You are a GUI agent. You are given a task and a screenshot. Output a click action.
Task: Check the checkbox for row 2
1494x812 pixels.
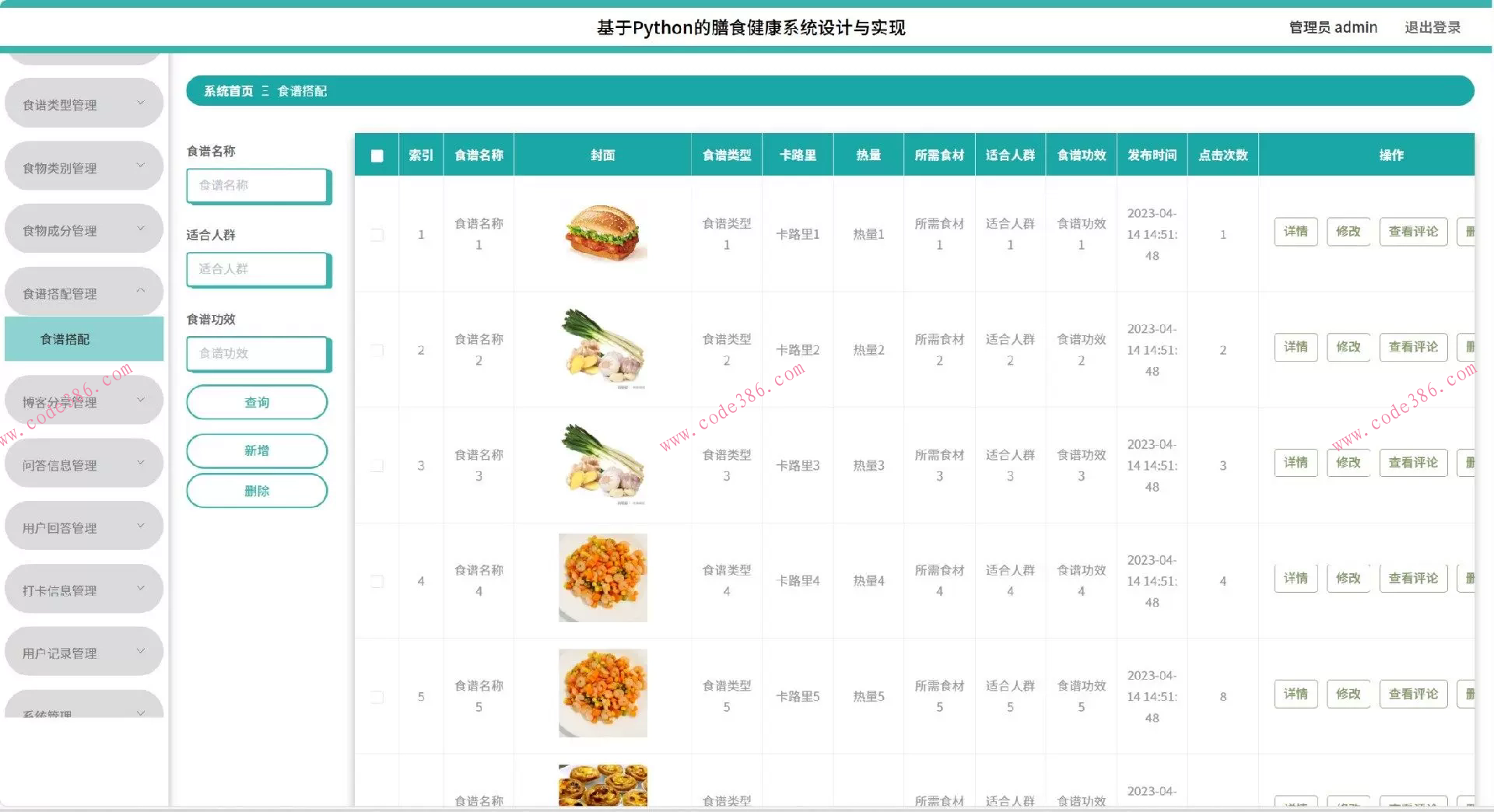(x=377, y=351)
